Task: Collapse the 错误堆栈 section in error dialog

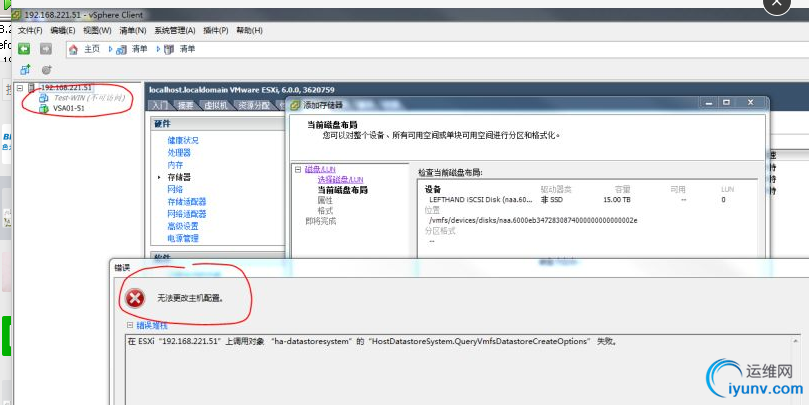Action: 130,326
